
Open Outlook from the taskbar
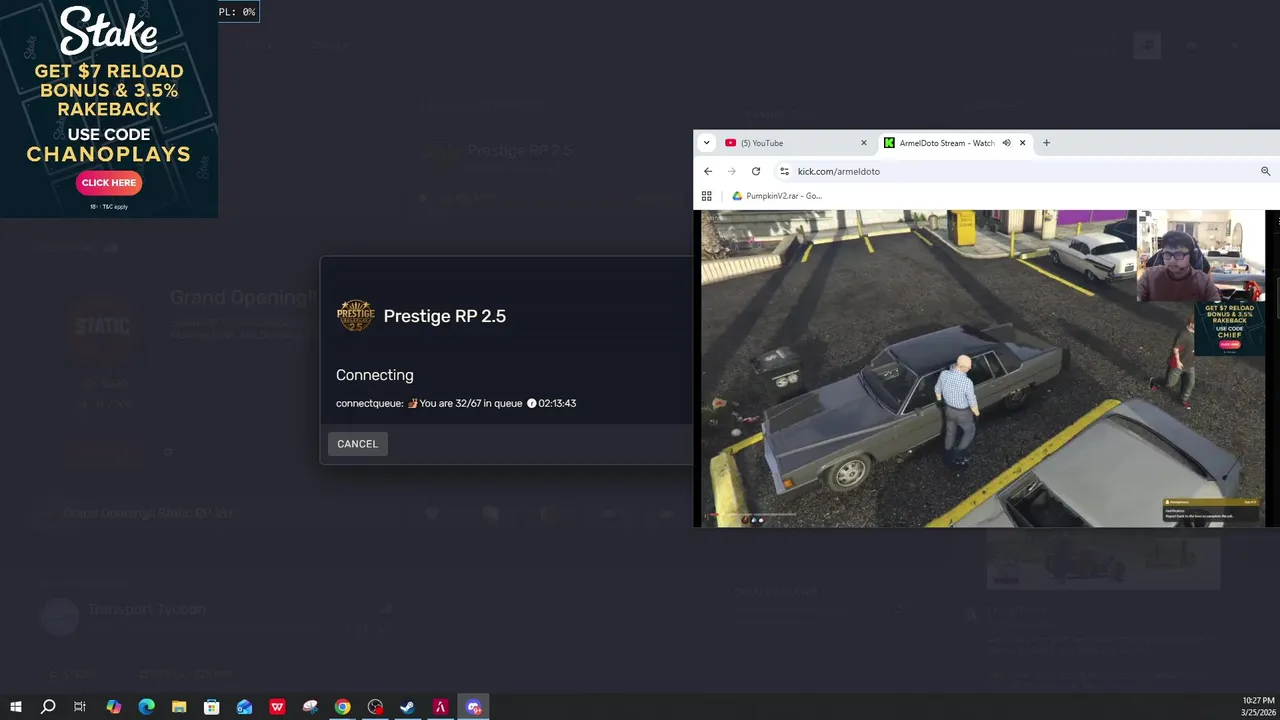point(244,707)
